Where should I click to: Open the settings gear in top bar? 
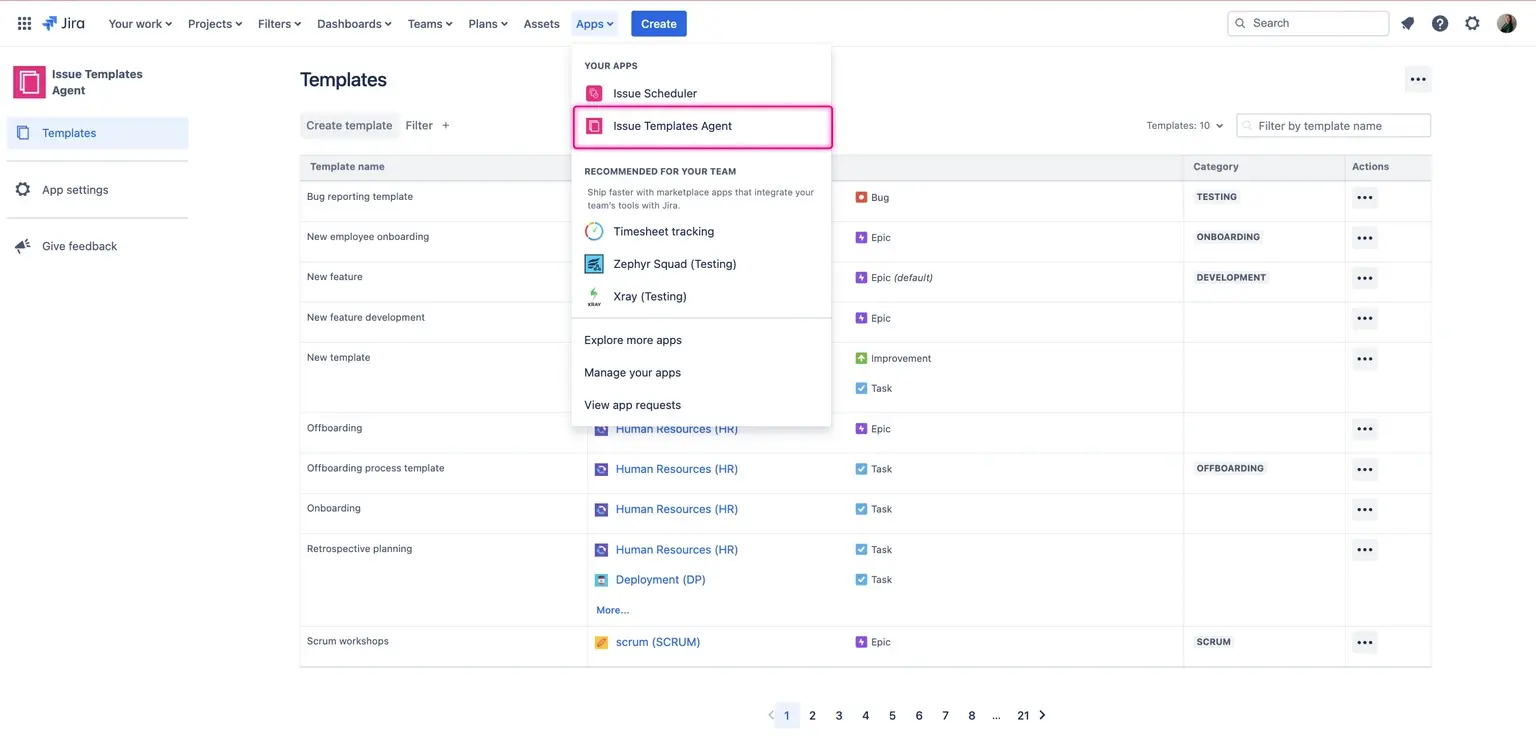pos(1472,23)
